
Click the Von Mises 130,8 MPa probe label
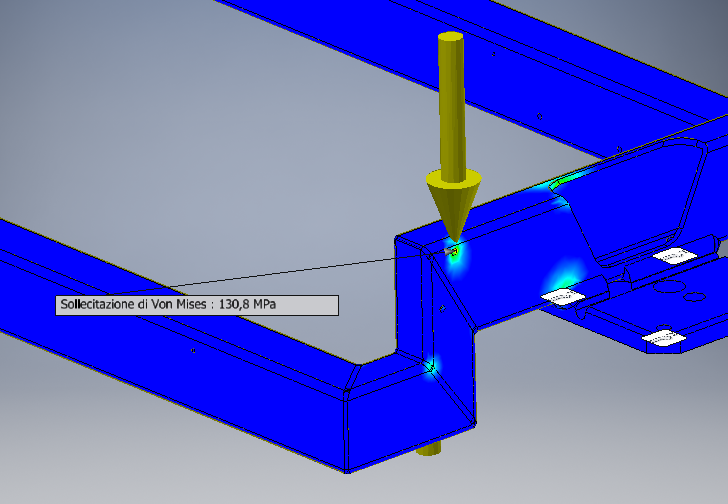197,305
